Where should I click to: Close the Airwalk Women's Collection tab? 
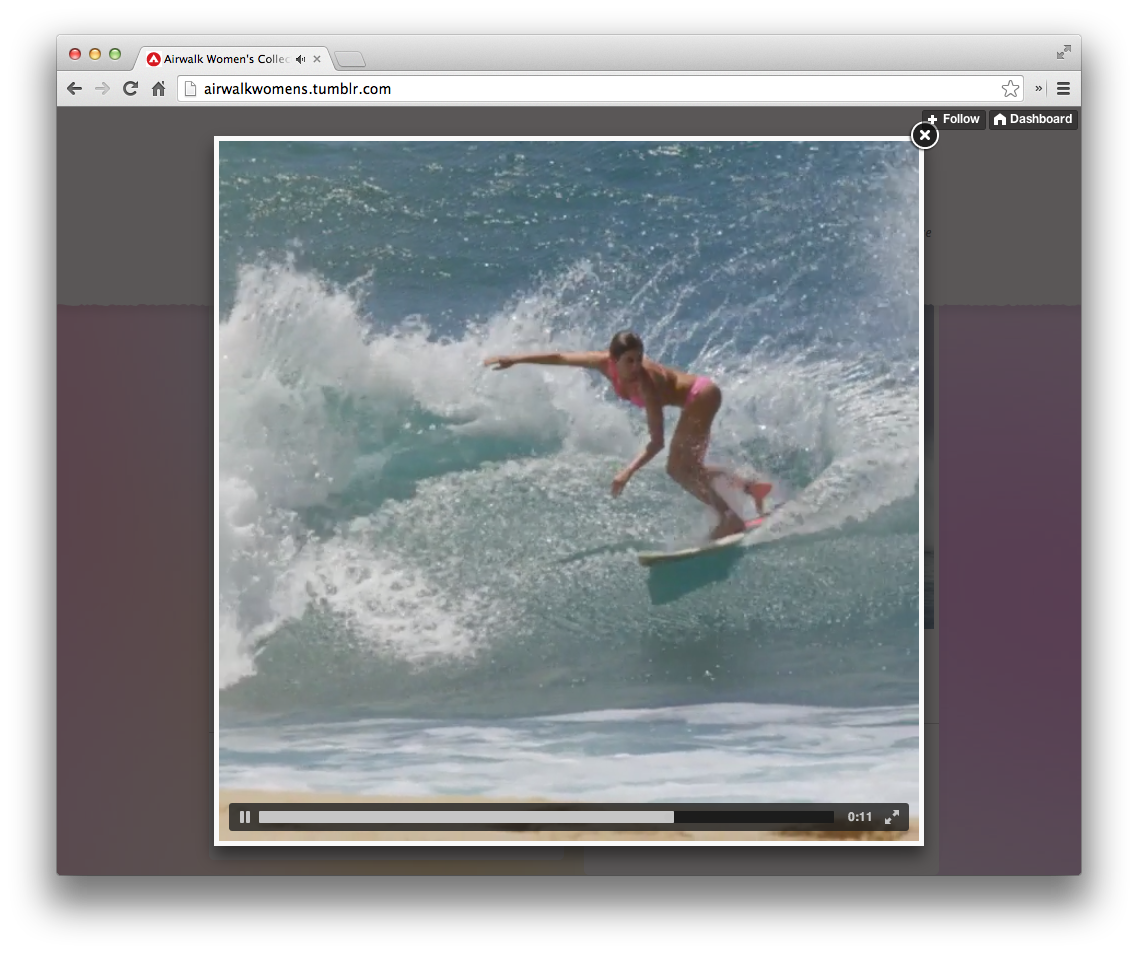point(317,59)
